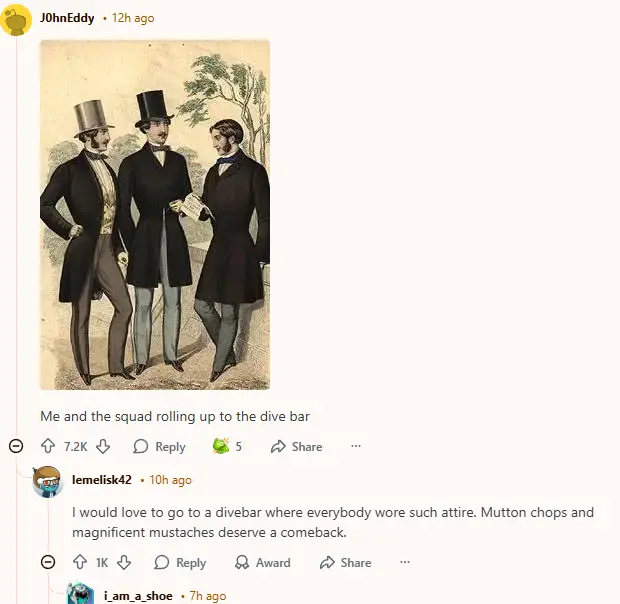Viewport: 620px width, 604px height.
Task: Open i_am_a_shoe's avatar profile
Action: click(80, 593)
